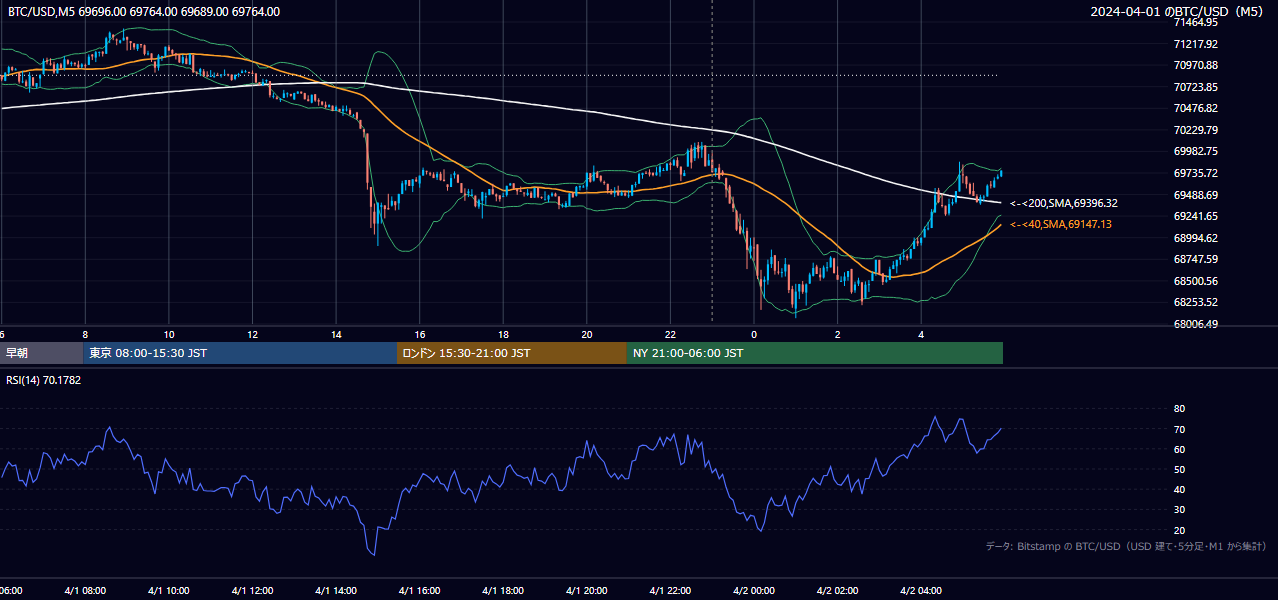Click the RSI axis level 70
Viewport: 1278px width, 600px height.
pyautogui.click(x=1179, y=429)
